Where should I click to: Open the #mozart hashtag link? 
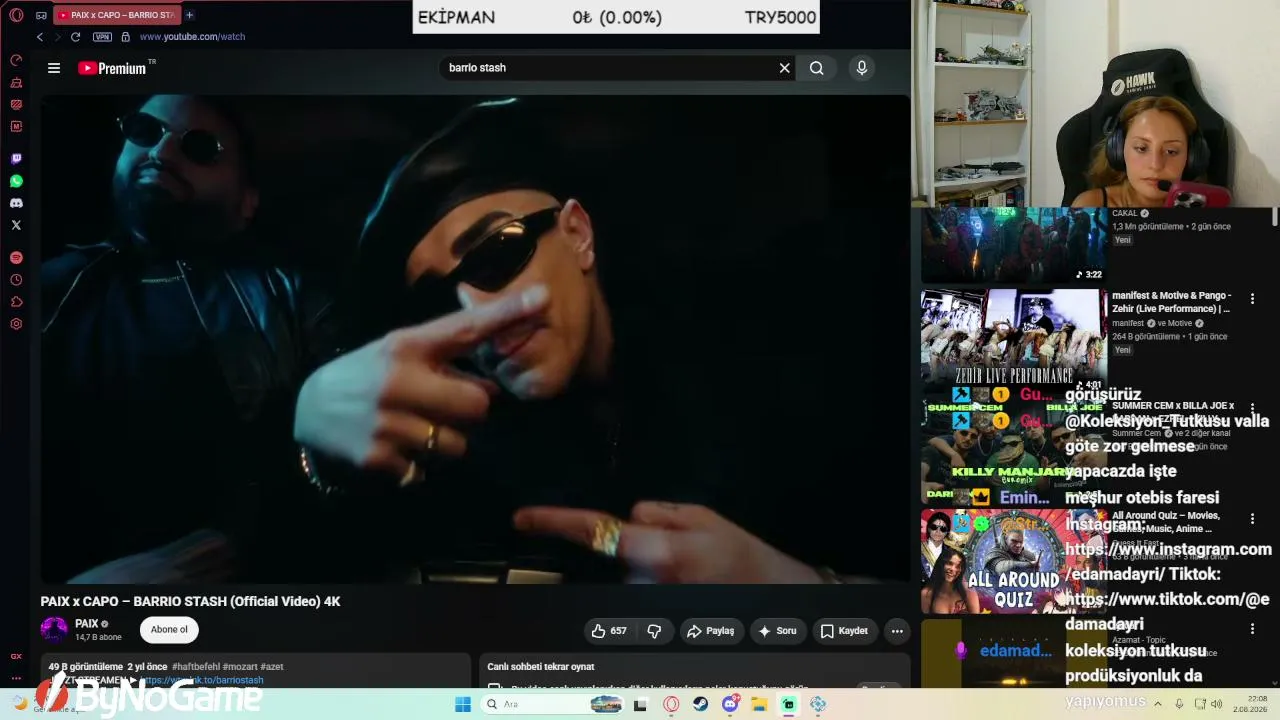coord(240,666)
